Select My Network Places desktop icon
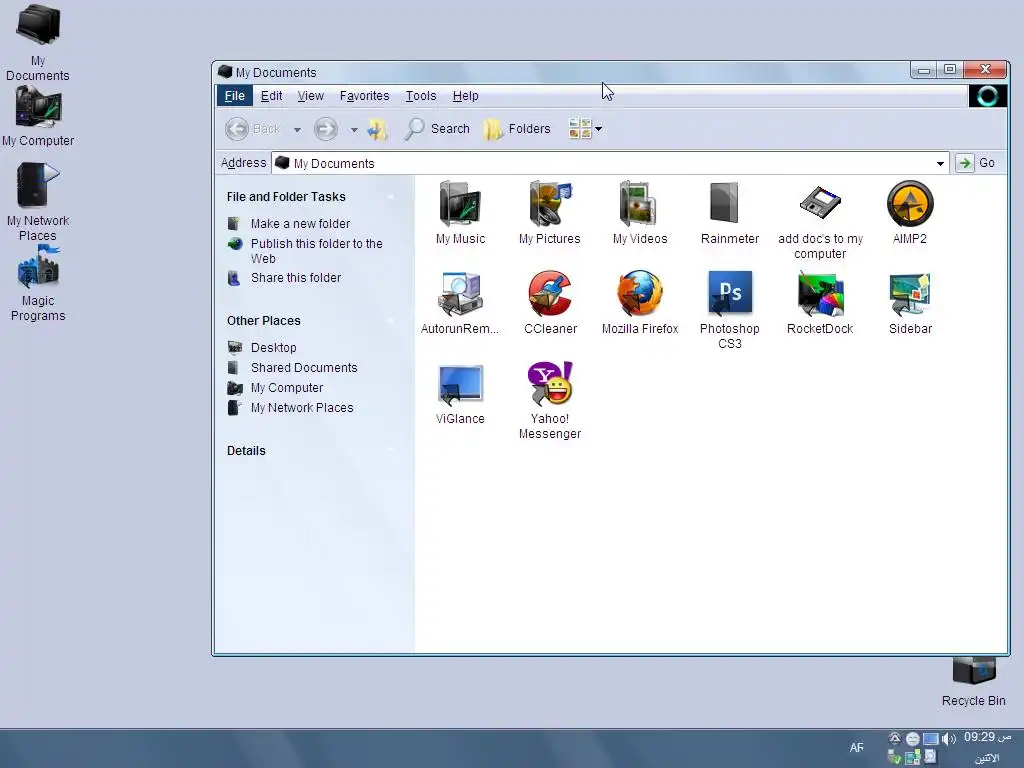Image resolution: width=1024 pixels, height=768 pixels. (38, 185)
